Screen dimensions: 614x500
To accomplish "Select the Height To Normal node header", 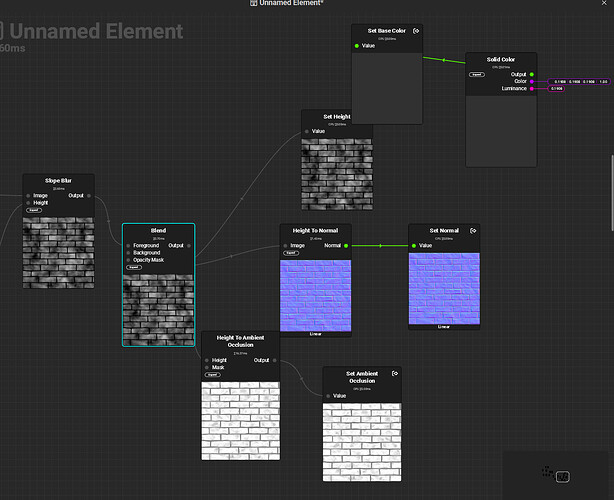I will [315, 231].
